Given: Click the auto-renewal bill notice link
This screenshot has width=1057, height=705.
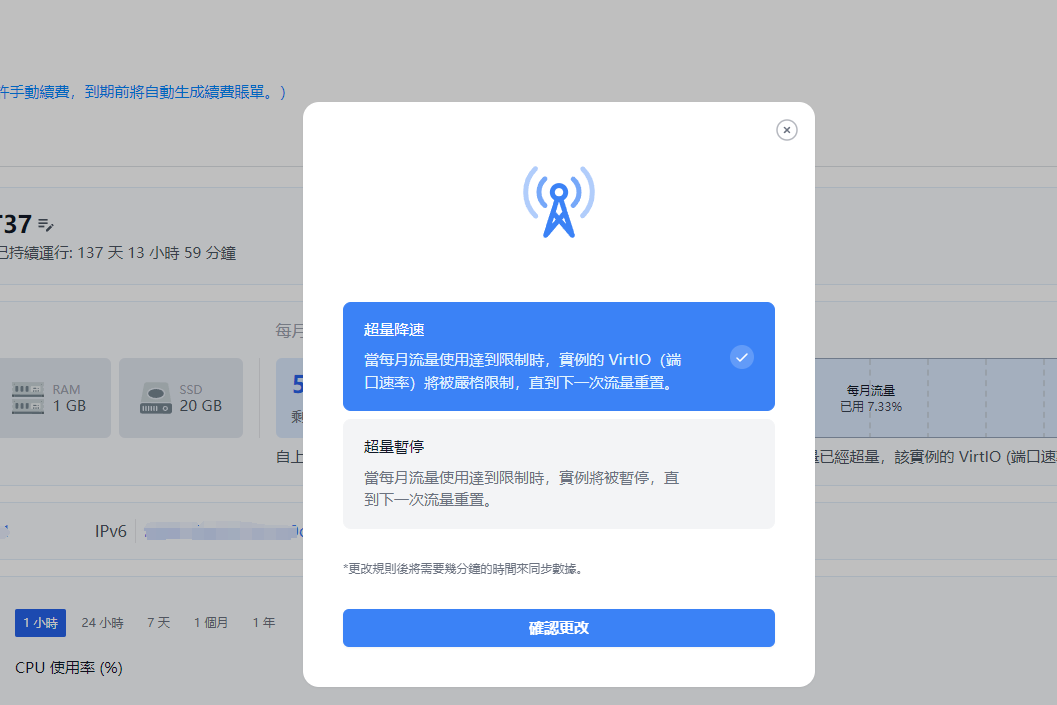Looking at the screenshot, I should (x=142, y=92).
